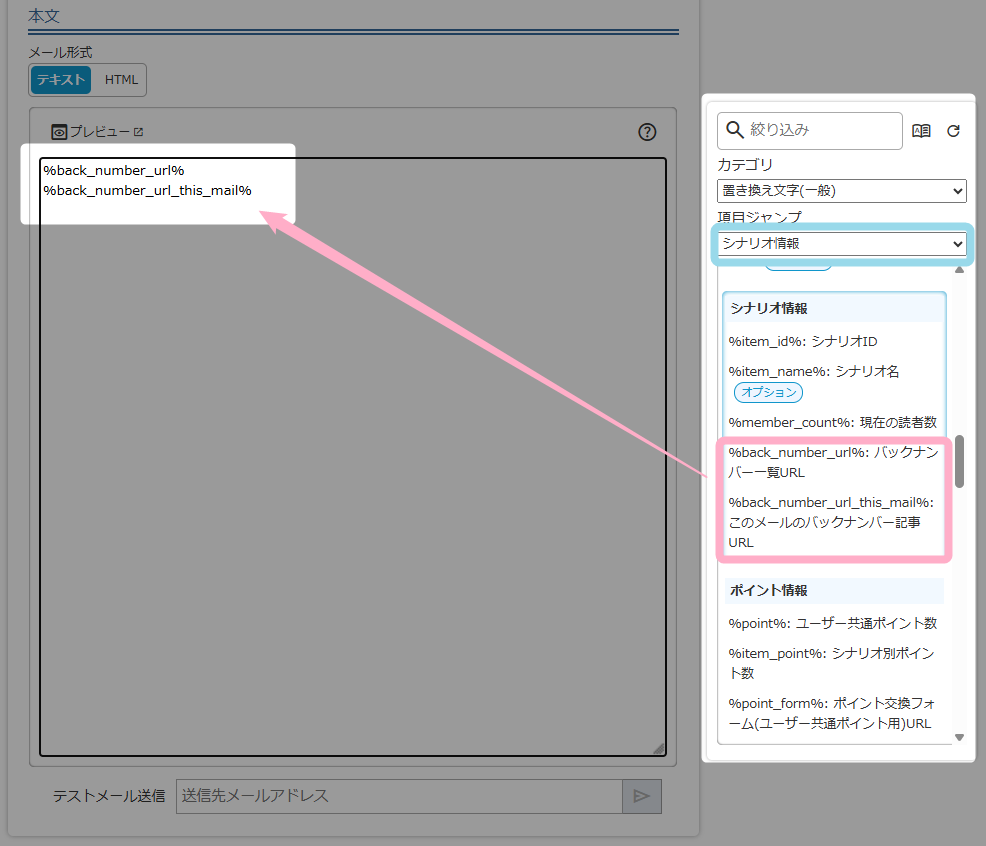Screen dimensions: 986x846
Task: Click the list scrollbar thumb
Action: pyautogui.click(x=959, y=461)
